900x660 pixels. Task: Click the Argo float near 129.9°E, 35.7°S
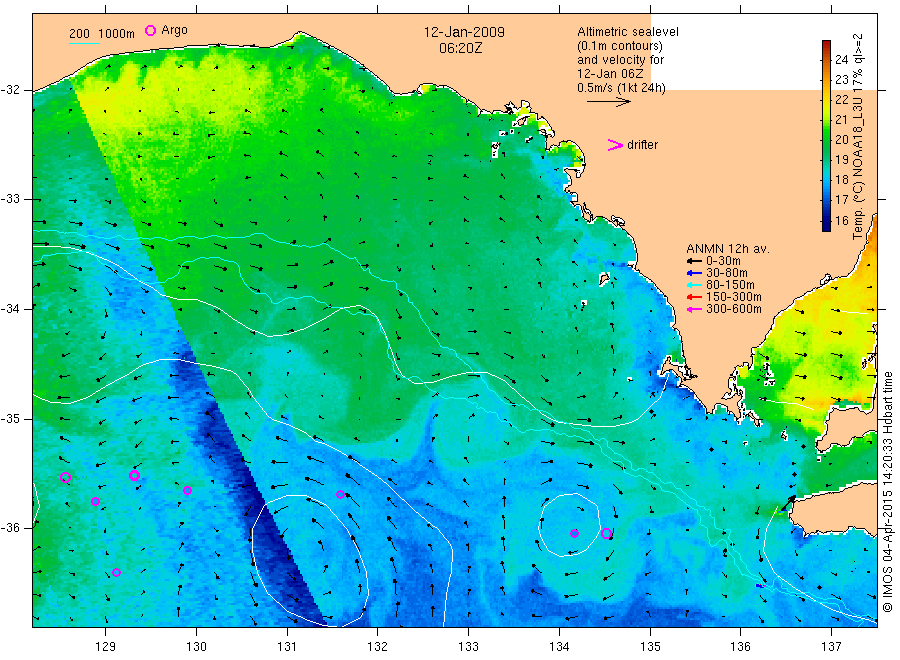(x=187, y=491)
